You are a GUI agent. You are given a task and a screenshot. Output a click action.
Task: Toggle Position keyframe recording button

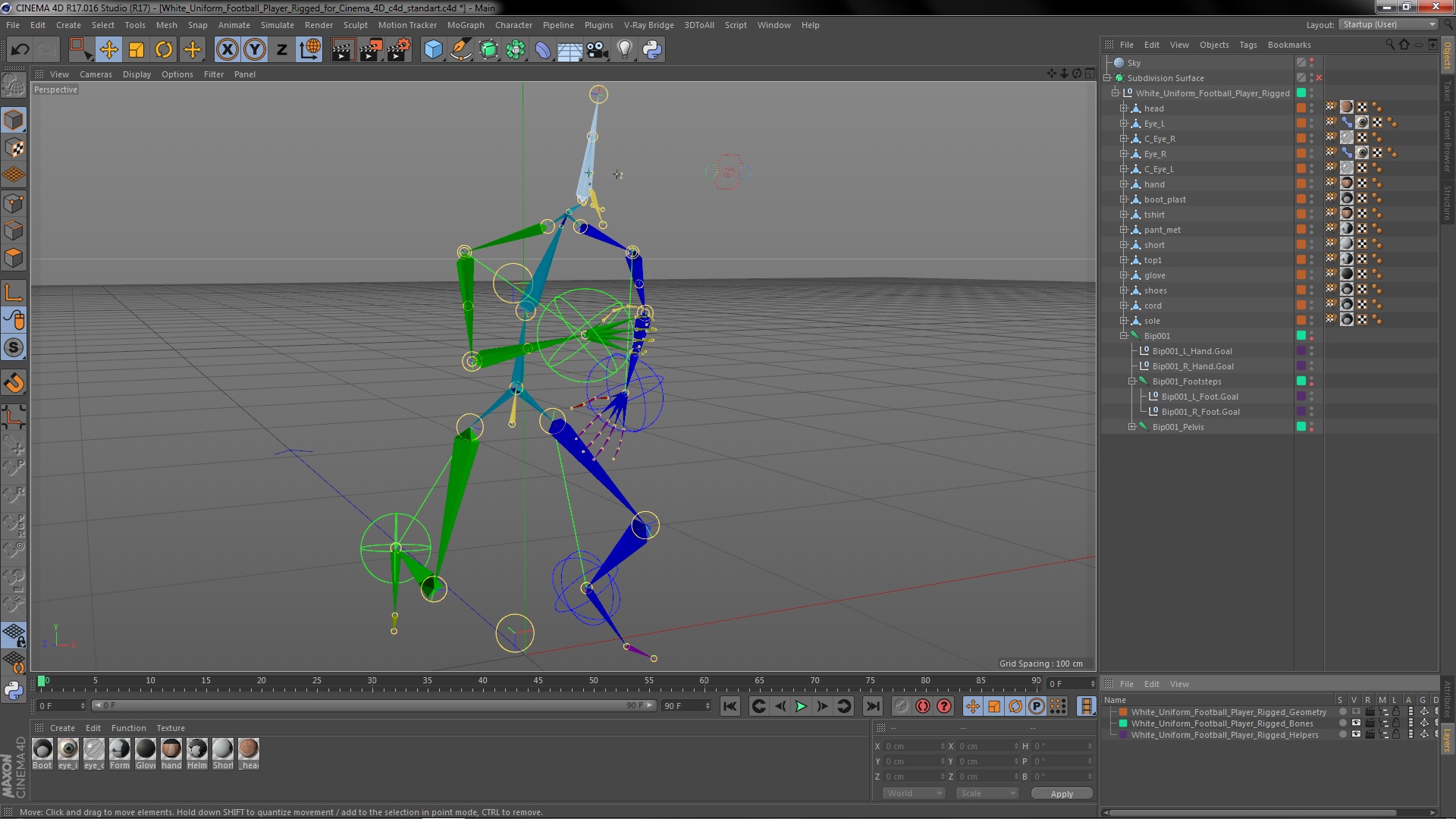pos(972,706)
